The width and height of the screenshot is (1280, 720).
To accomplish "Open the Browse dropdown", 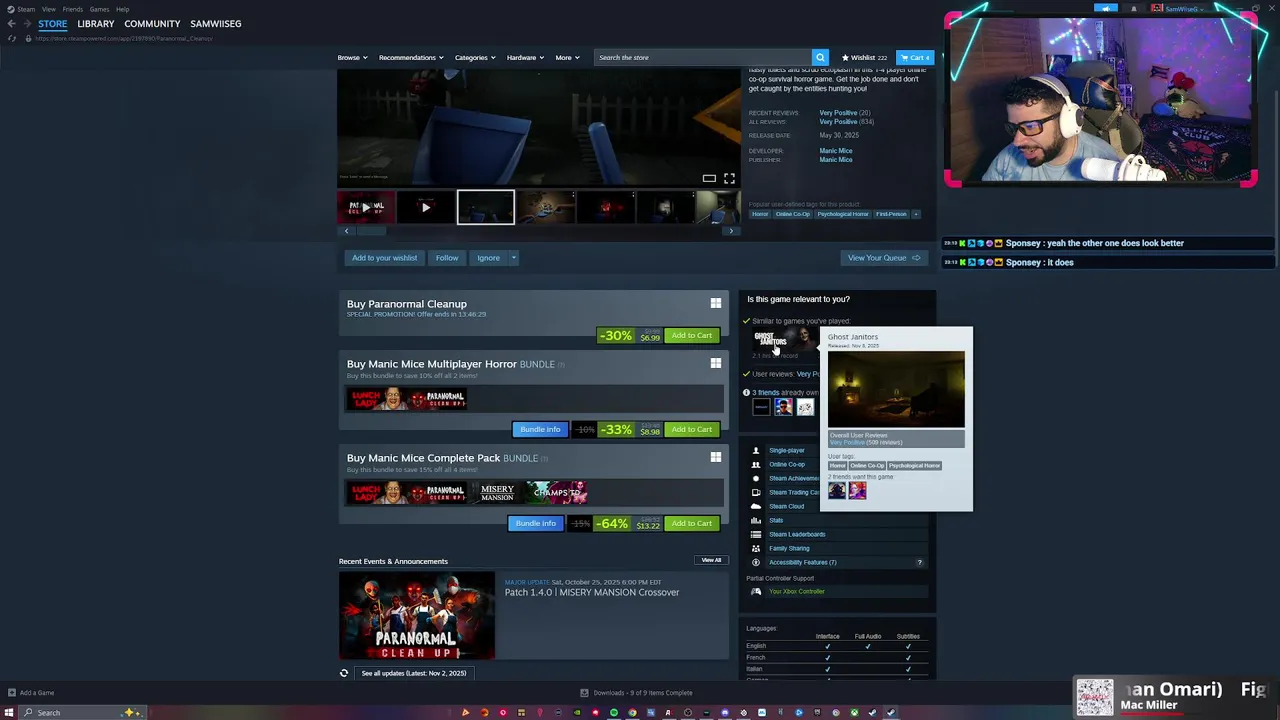I will point(352,57).
